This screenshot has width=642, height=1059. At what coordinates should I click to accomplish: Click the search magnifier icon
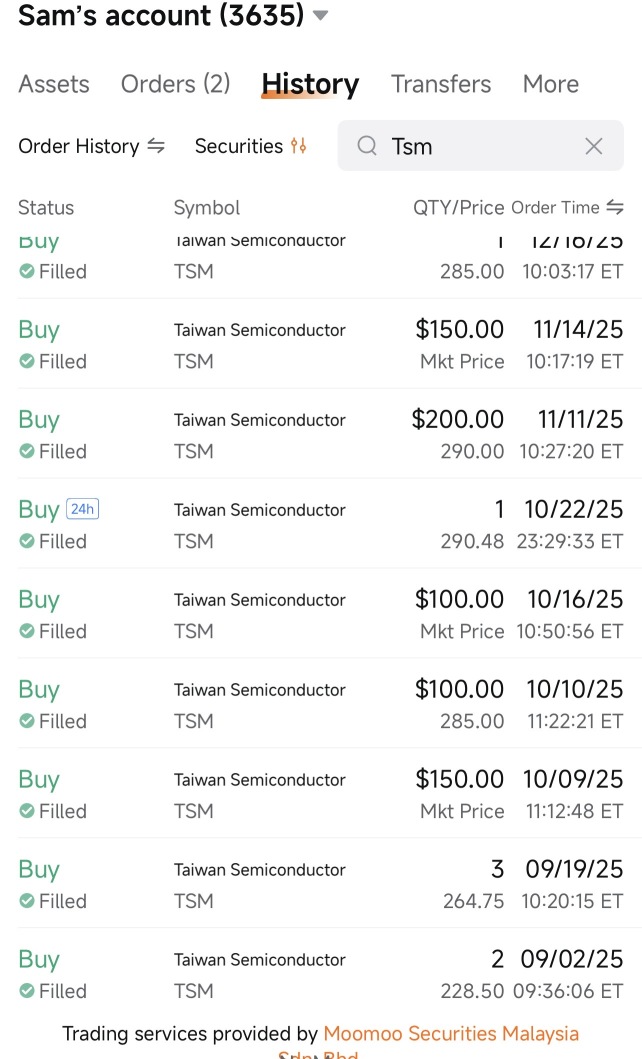click(x=367, y=145)
